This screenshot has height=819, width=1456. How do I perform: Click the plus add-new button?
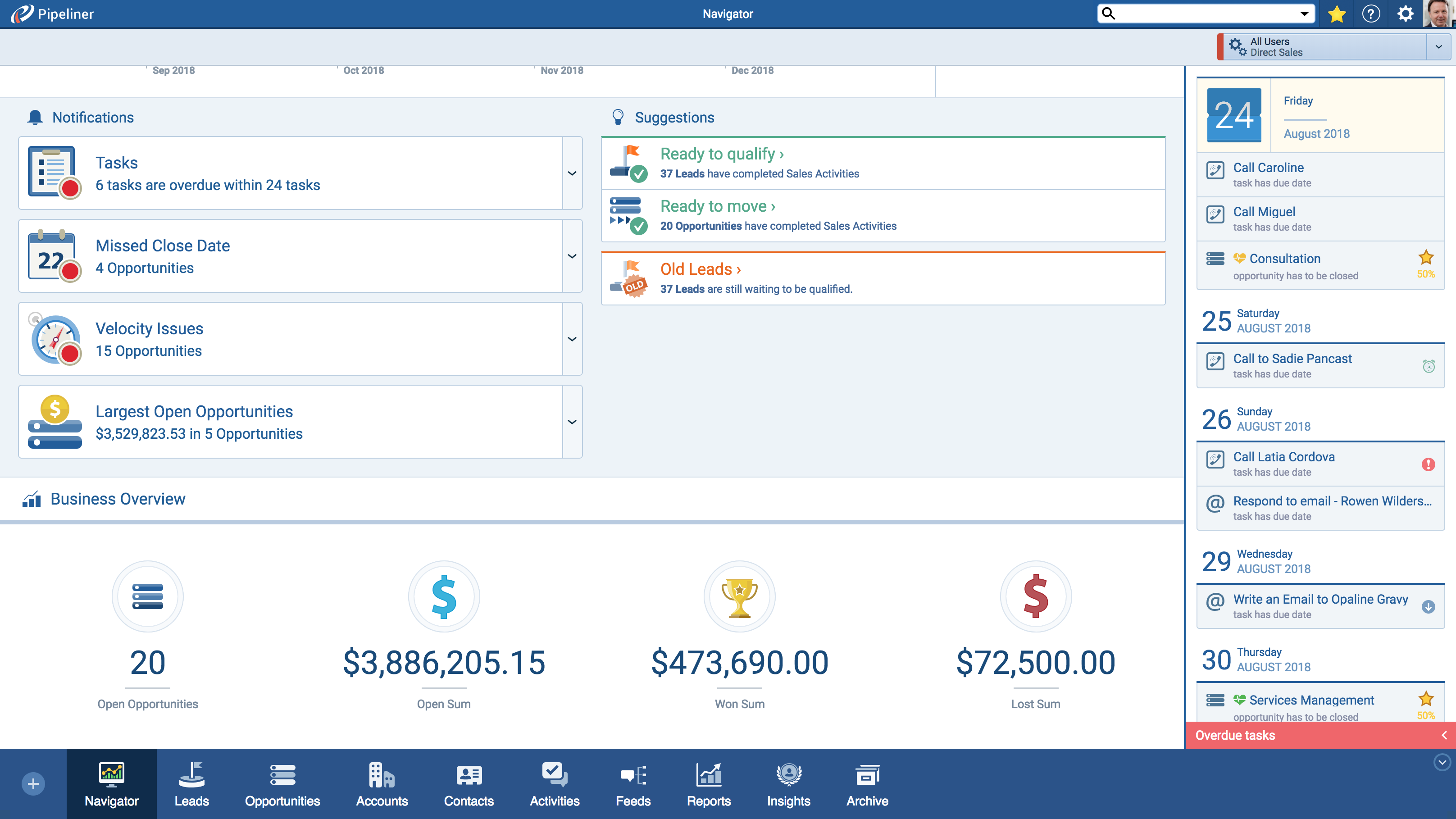tap(33, 783)
